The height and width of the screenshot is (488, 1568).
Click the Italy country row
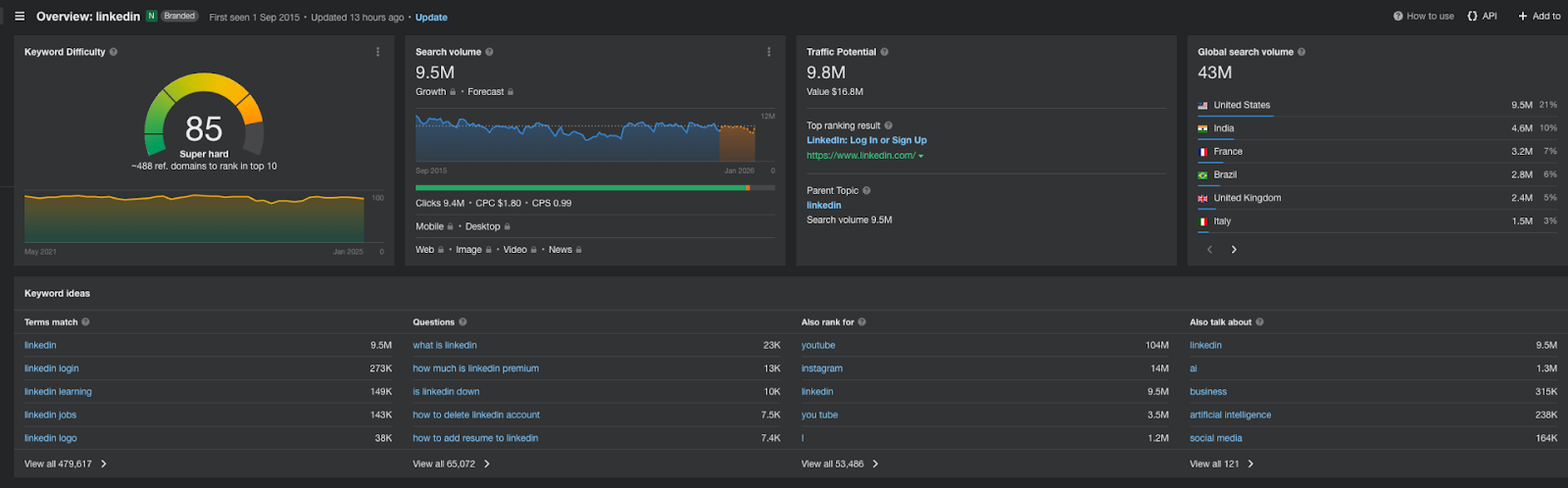coord(1377,221)
